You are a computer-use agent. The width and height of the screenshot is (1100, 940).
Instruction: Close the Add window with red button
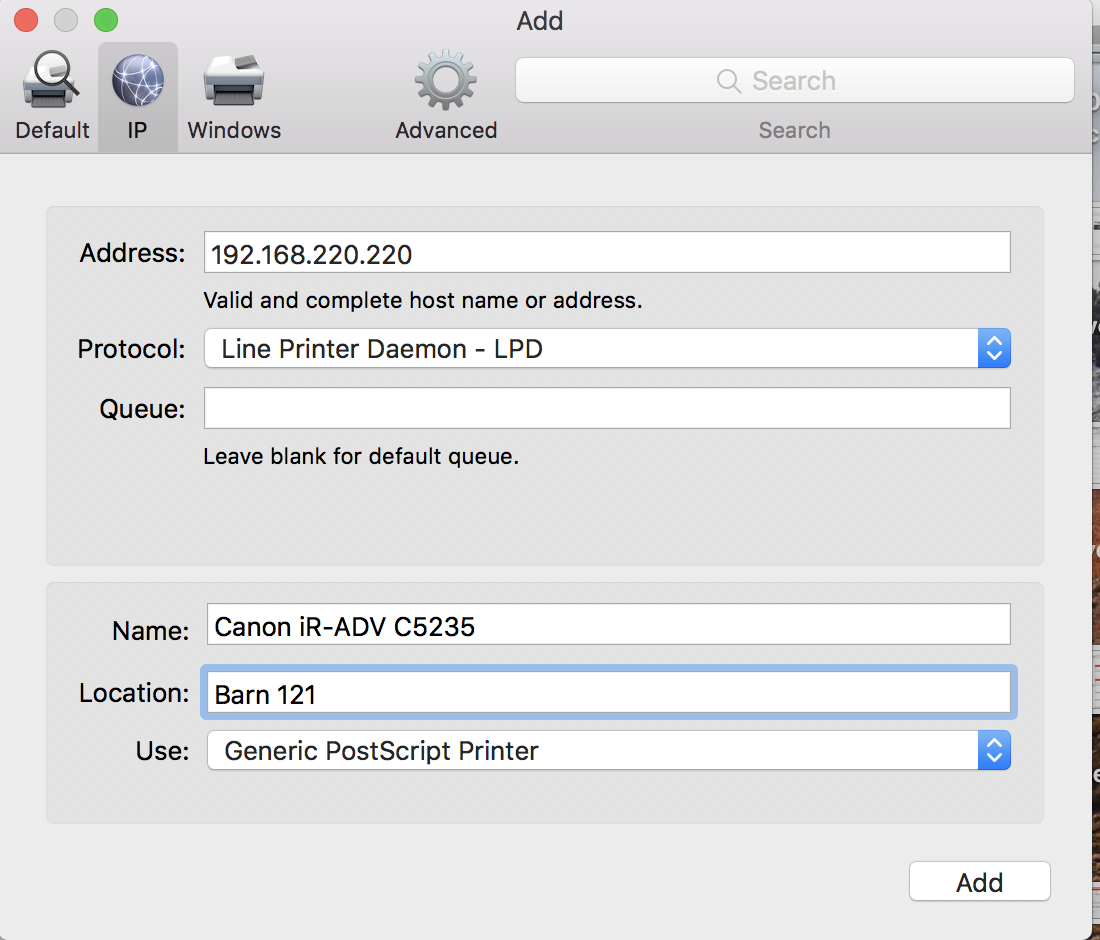[26, 20]
